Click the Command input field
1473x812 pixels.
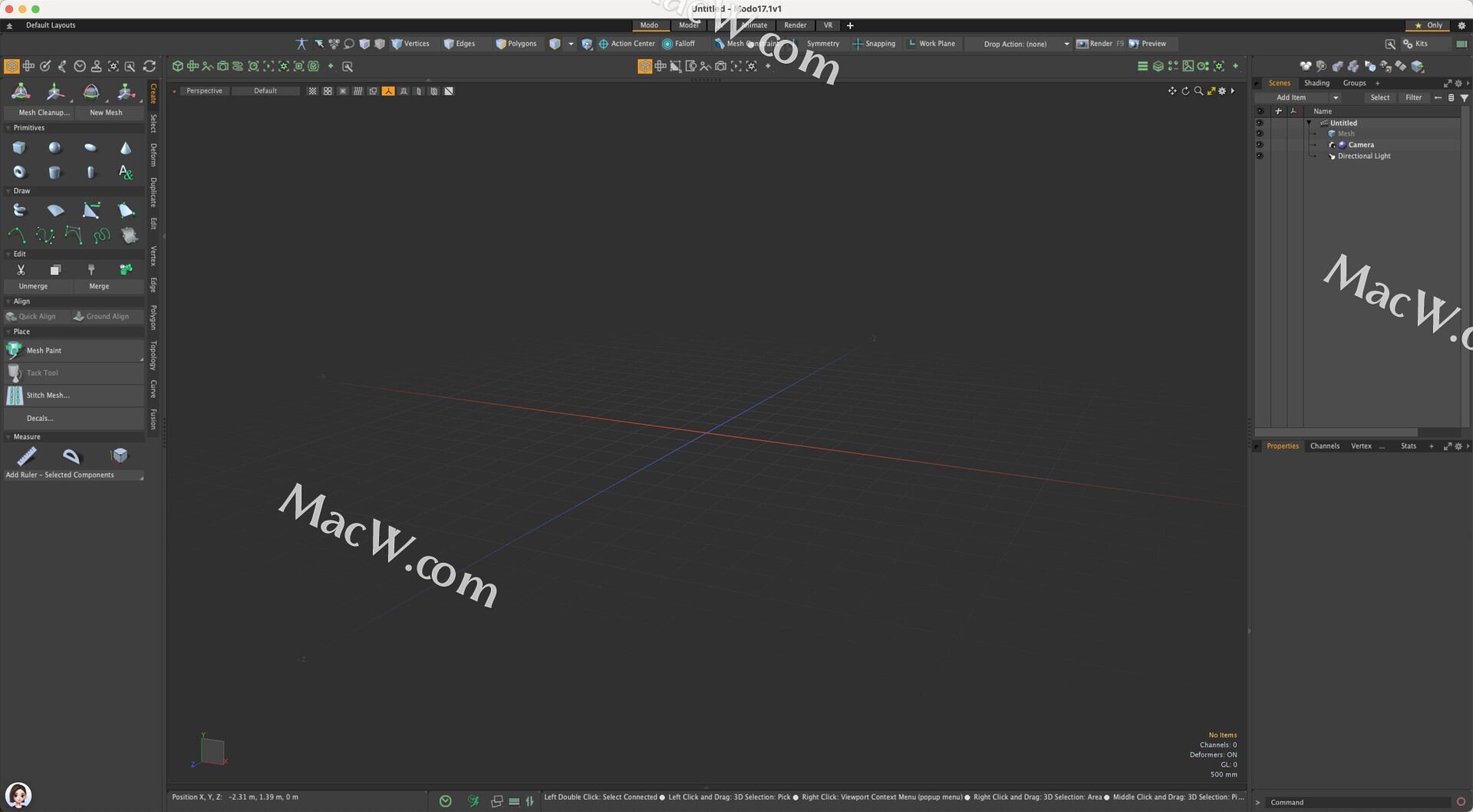(1359, 803)
